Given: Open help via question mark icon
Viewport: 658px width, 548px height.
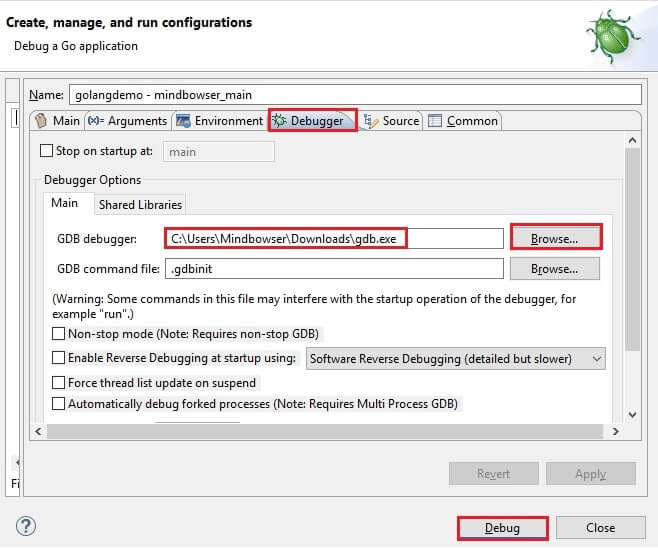Looking at the screenshot, I should tap(26, 526).
